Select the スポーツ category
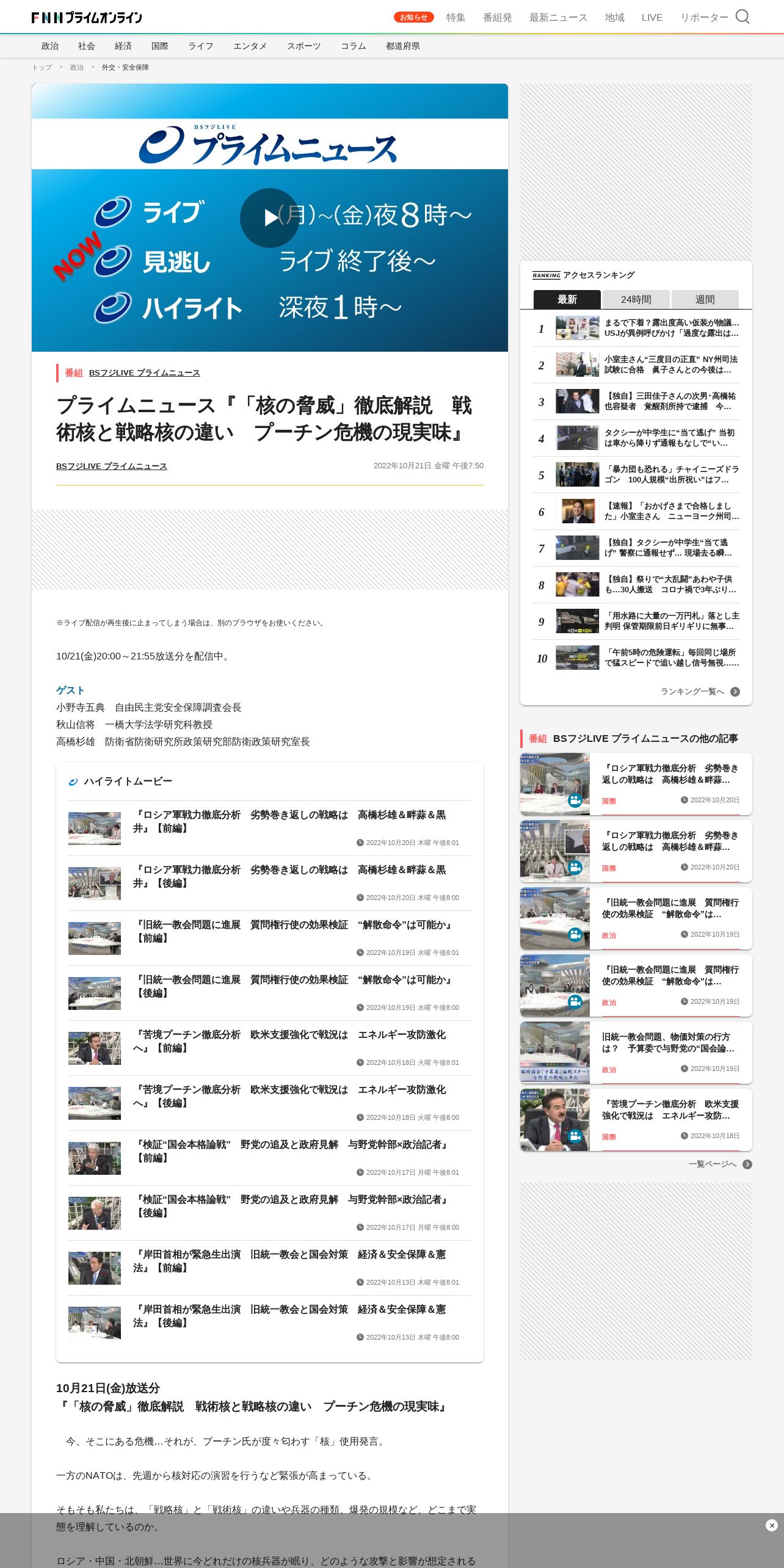 (x=304, y=46)
